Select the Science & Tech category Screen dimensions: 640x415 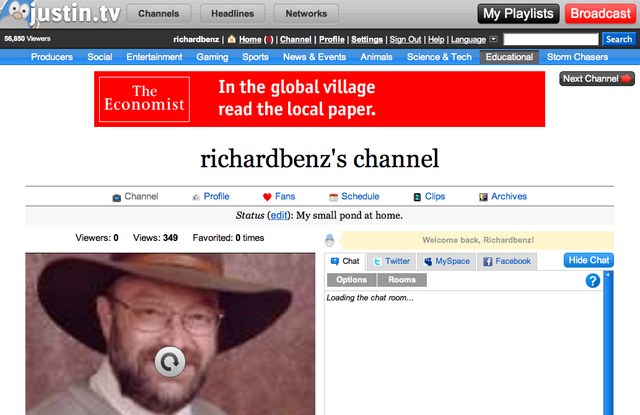(x=439, y=57)
